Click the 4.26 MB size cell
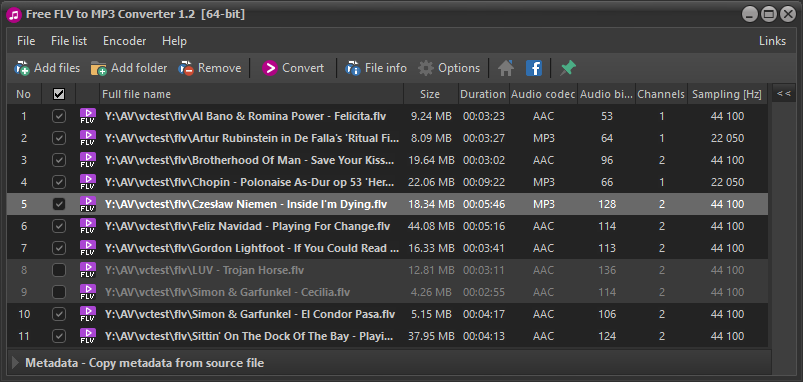 [x=431, y=292]
